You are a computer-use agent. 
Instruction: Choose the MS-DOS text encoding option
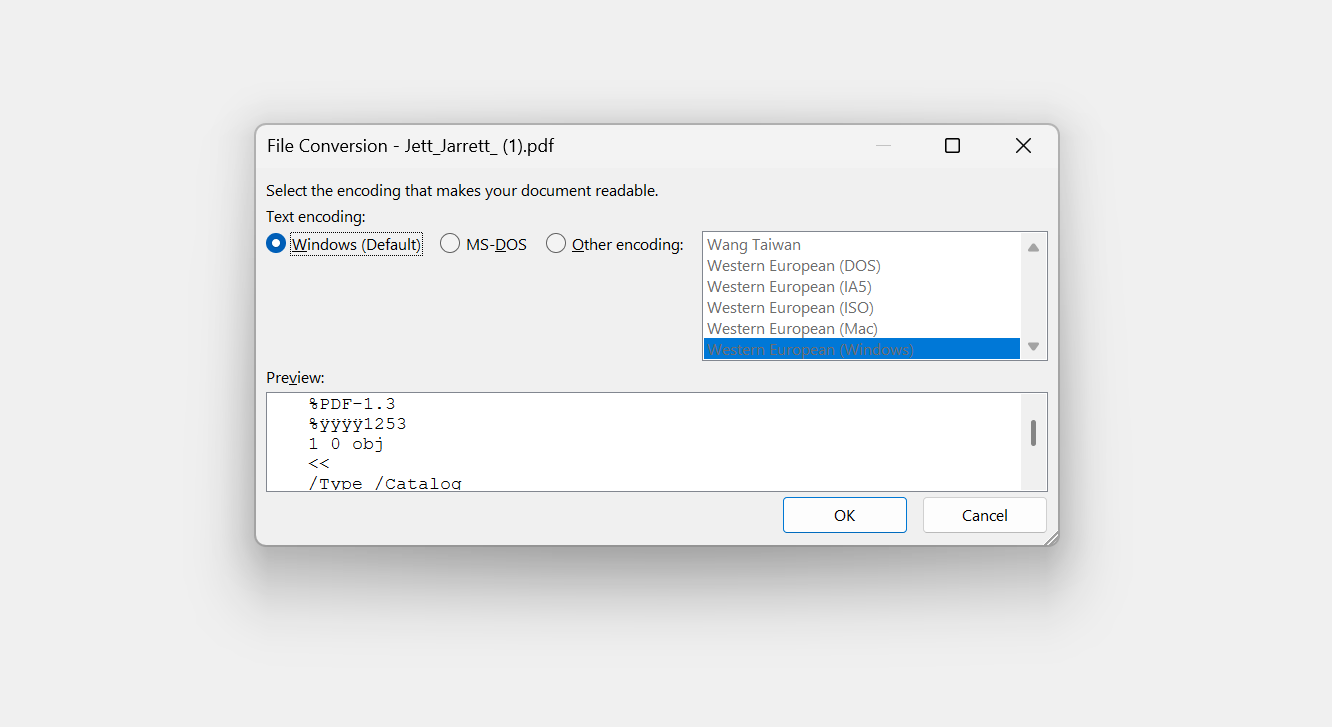point(450,243)
